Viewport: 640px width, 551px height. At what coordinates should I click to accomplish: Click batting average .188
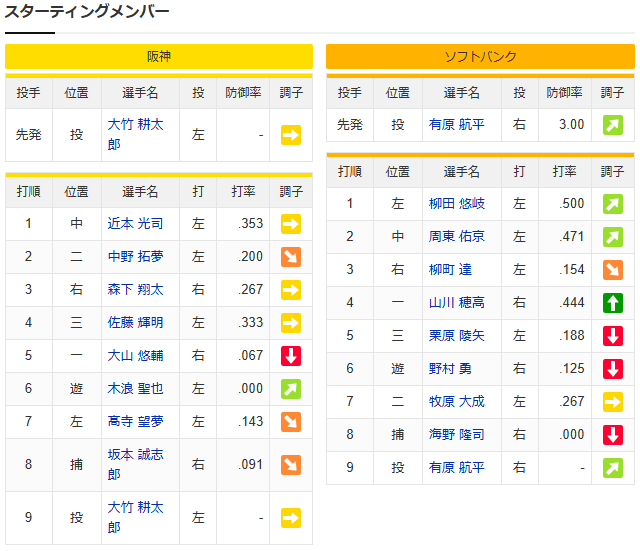pos(572,336)
